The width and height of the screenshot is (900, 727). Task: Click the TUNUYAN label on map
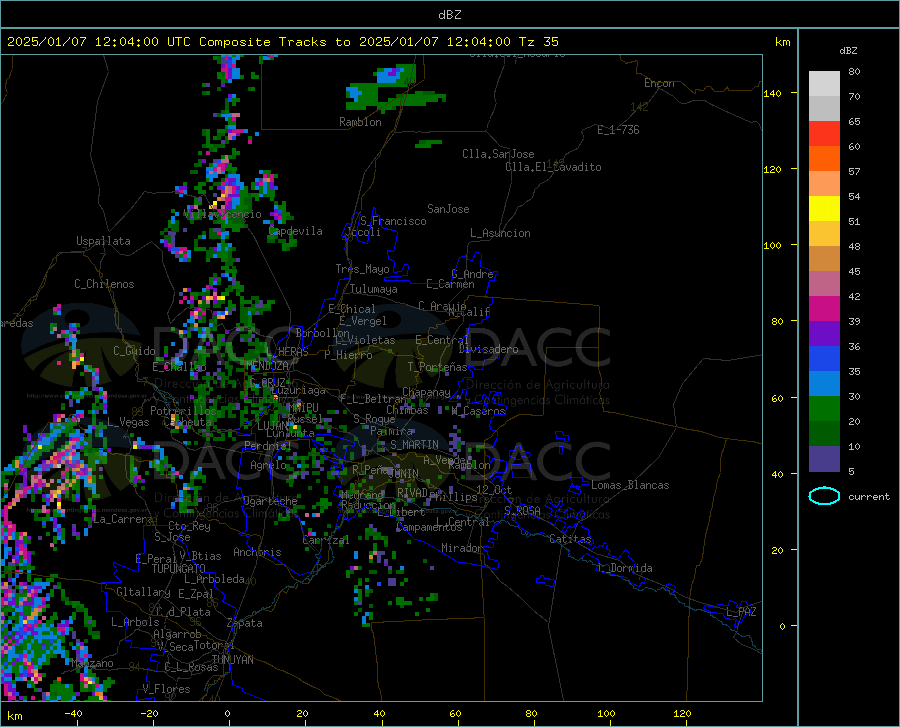point(232,659)
